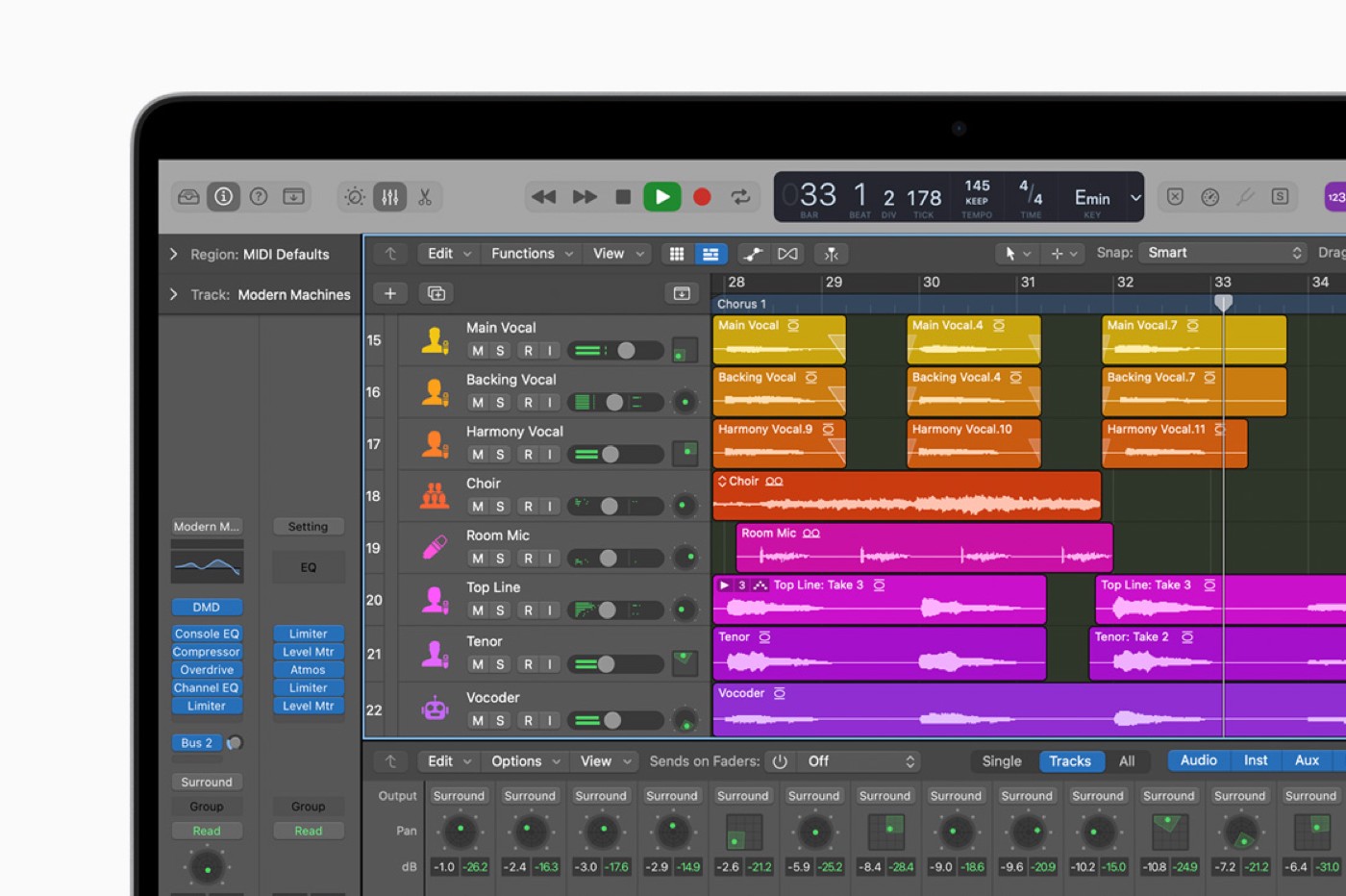This screenshot has height=896, width=1346.
Task: Mute the Main Vocal track
Action: coord(478,351)
